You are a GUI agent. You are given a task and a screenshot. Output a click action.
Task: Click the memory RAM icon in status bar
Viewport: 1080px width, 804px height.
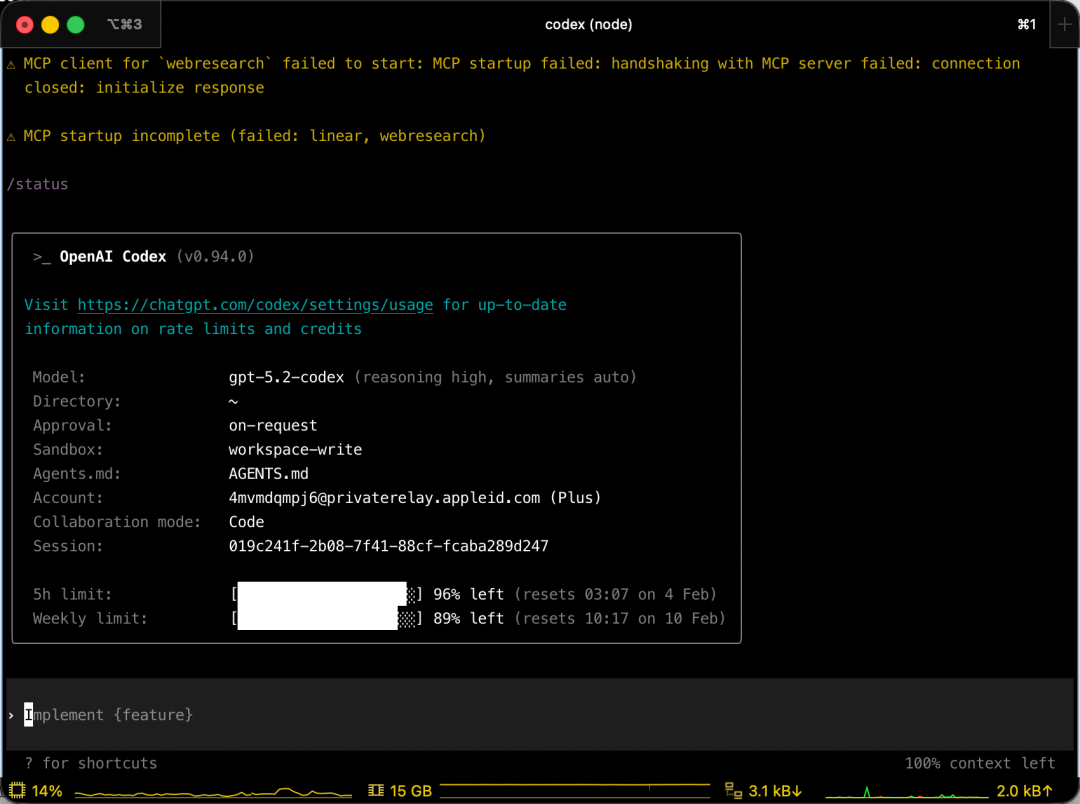pyautogui.click(x=377, y=791)
